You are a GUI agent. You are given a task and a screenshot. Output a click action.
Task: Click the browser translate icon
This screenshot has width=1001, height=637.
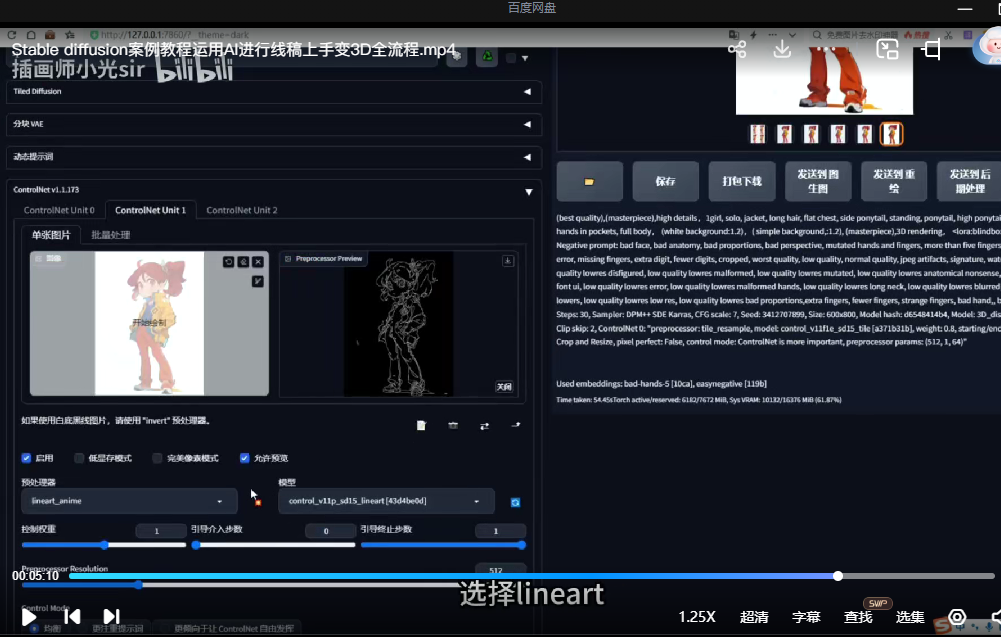pyautogui.click(x=734, y=34)
